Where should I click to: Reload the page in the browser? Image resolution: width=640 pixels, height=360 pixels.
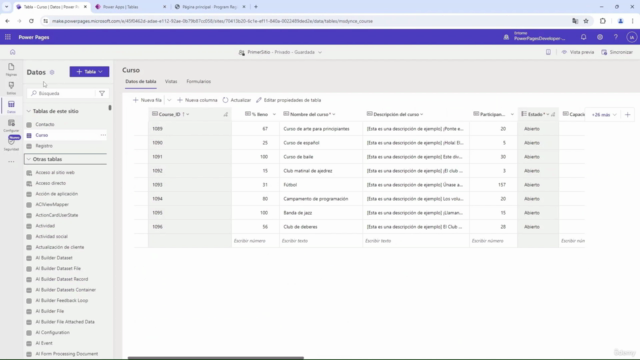(x=31, y=21)
